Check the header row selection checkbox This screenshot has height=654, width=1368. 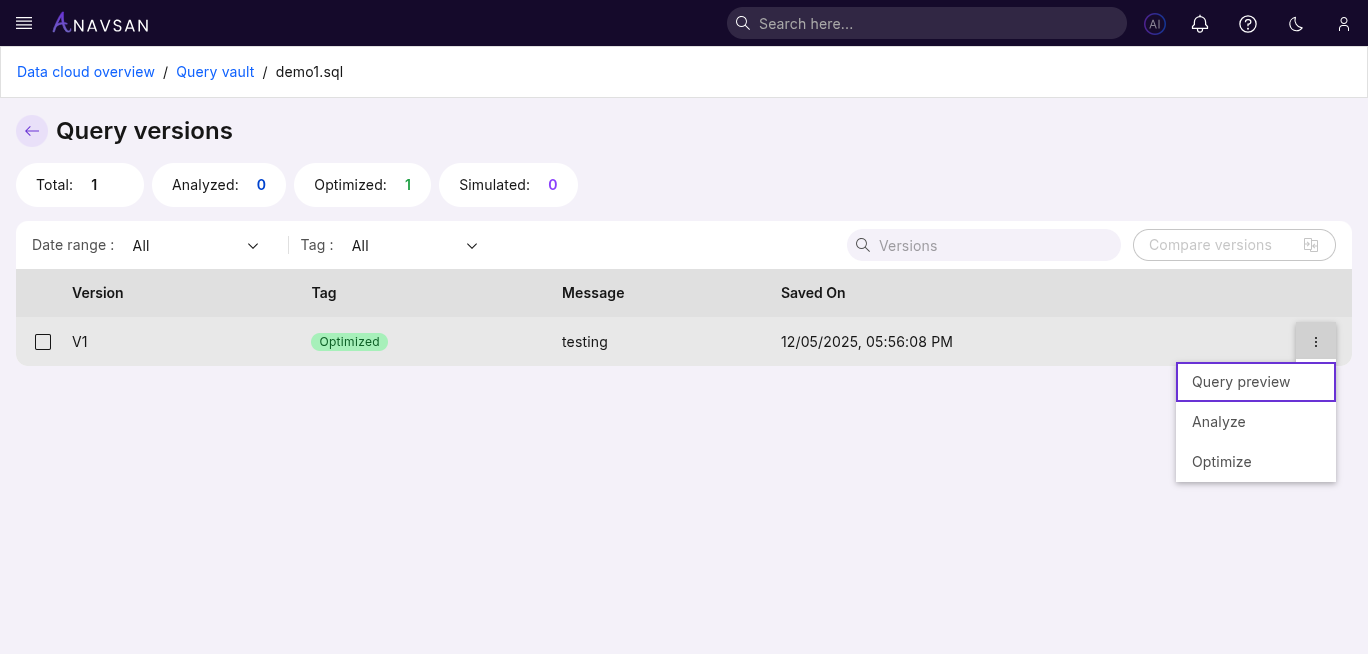click(43, 293)
